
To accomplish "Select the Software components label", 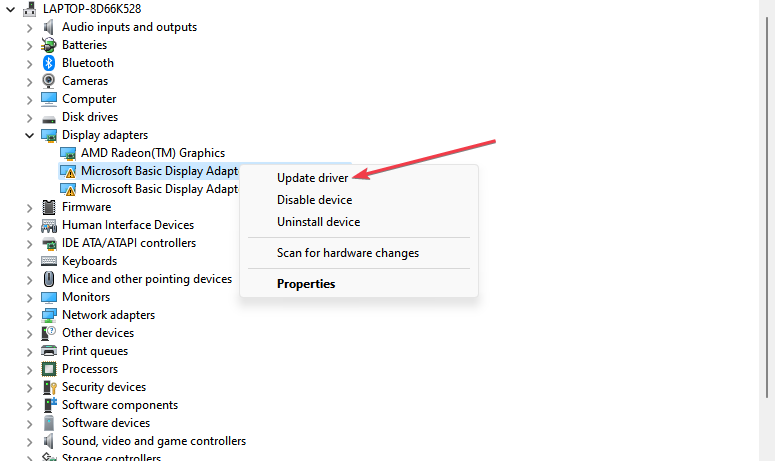I will pos(120,405).
